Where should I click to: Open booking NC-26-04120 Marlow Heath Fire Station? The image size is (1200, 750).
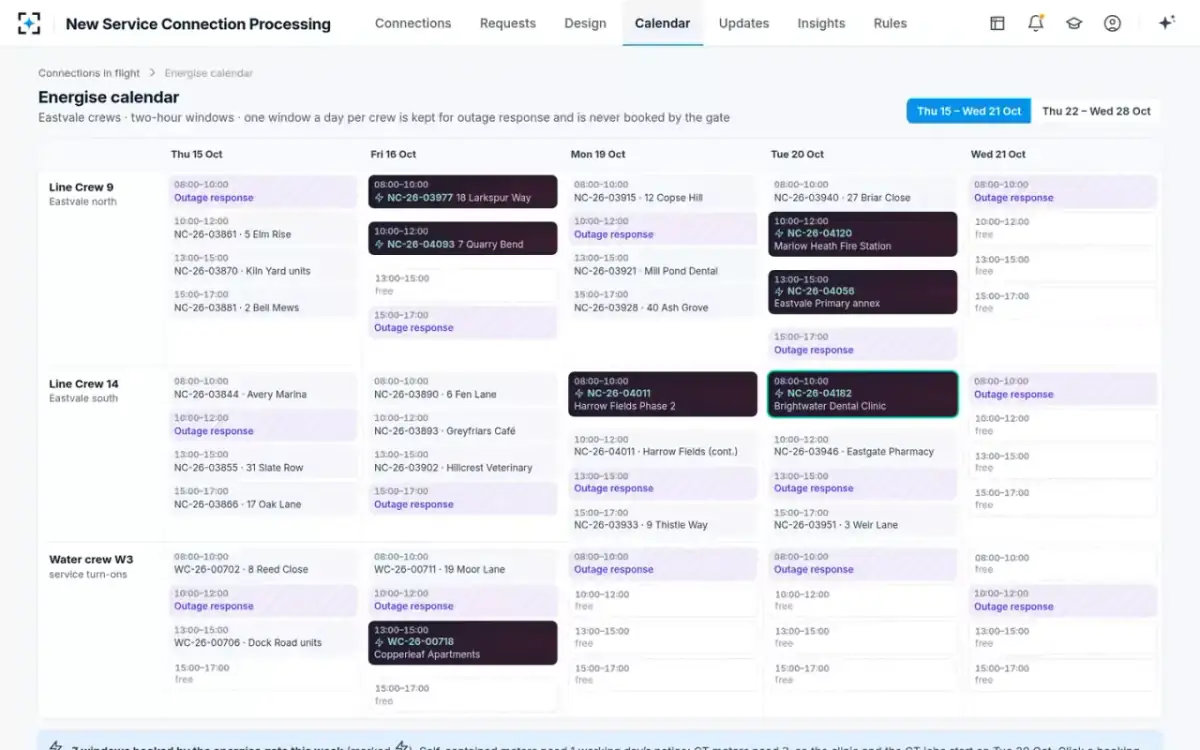coord(863,234)
